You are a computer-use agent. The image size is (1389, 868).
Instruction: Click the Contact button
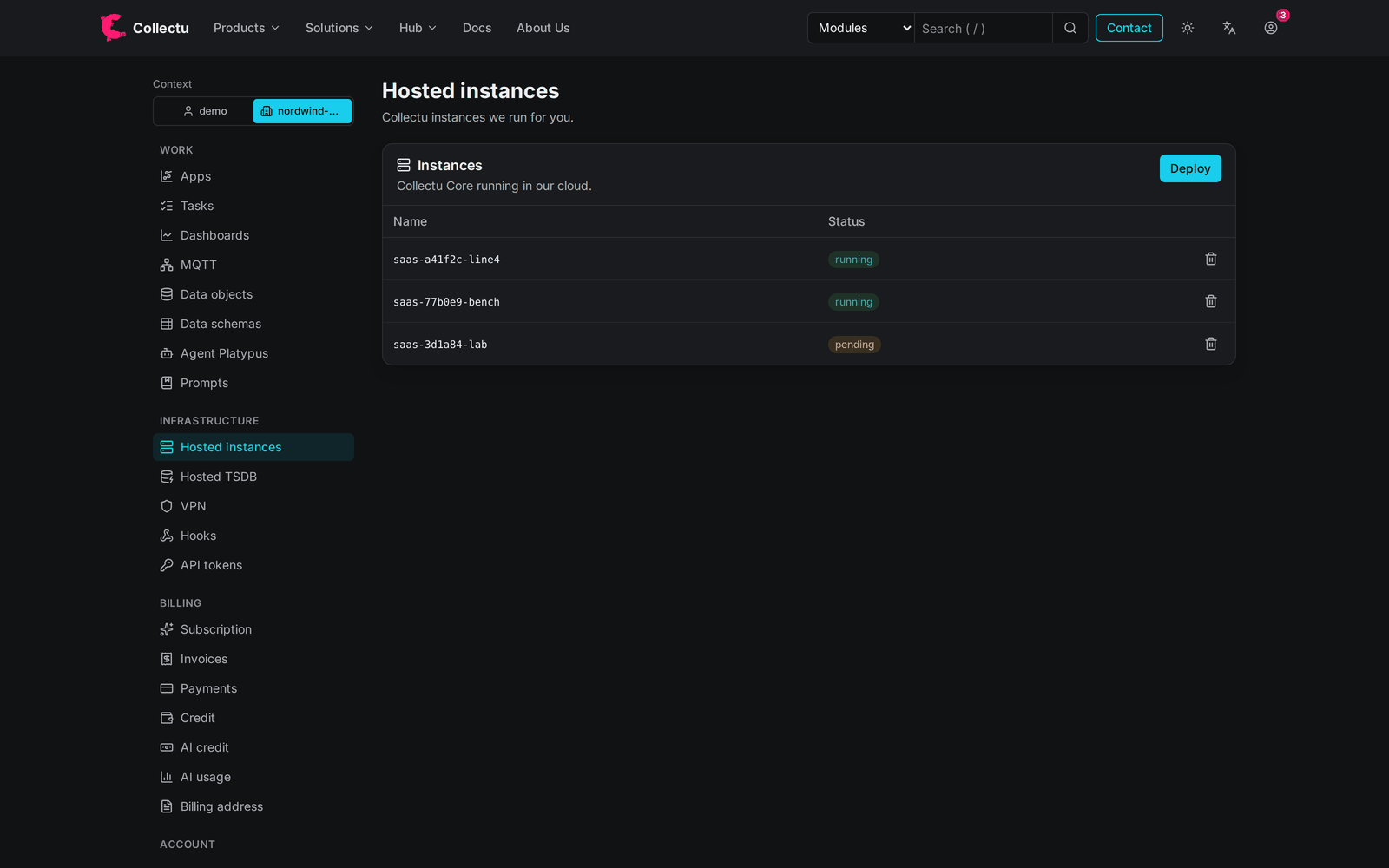click(1129, 28)
